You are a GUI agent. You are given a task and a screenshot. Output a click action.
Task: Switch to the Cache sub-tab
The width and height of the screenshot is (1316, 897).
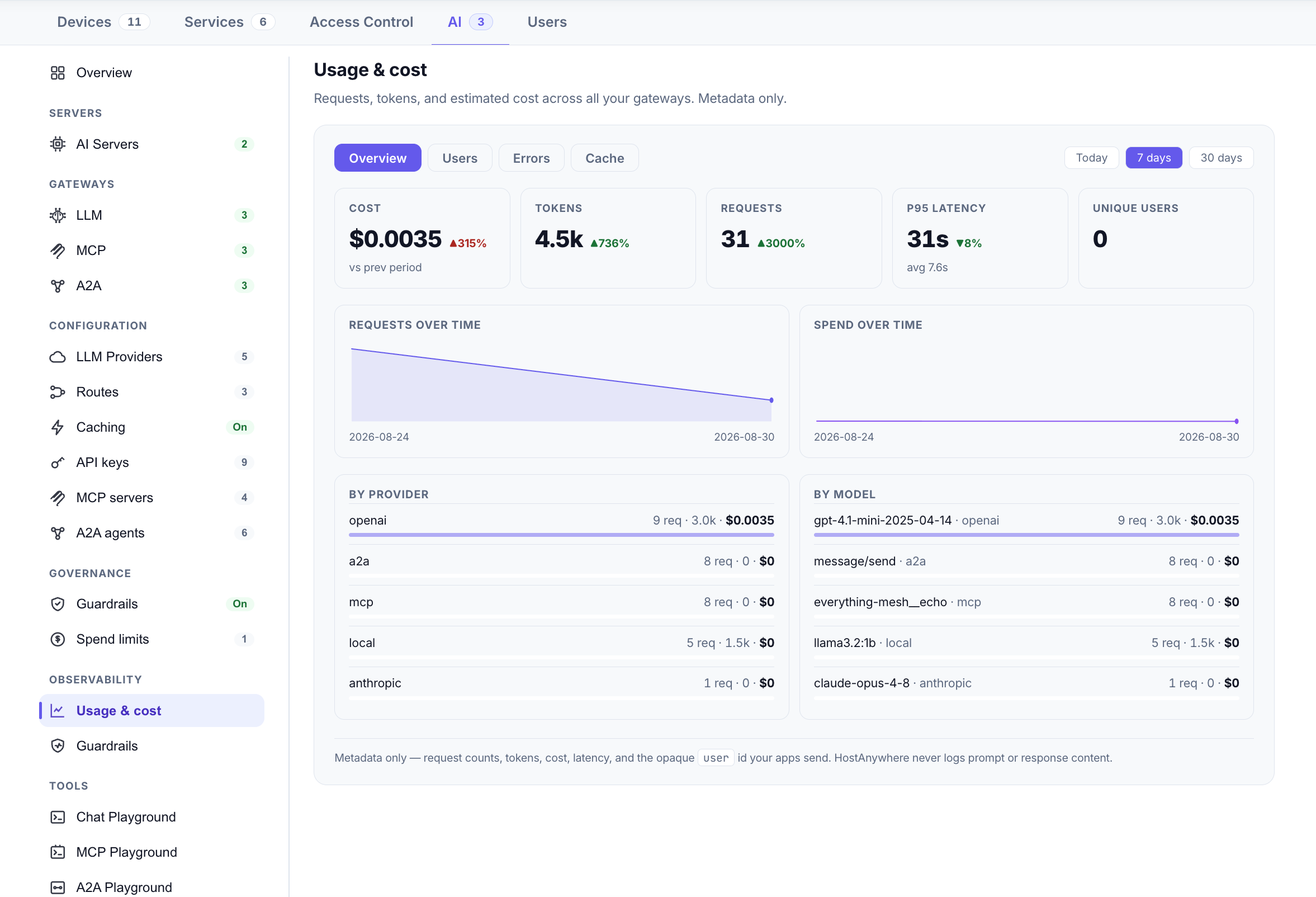[605, 158]
